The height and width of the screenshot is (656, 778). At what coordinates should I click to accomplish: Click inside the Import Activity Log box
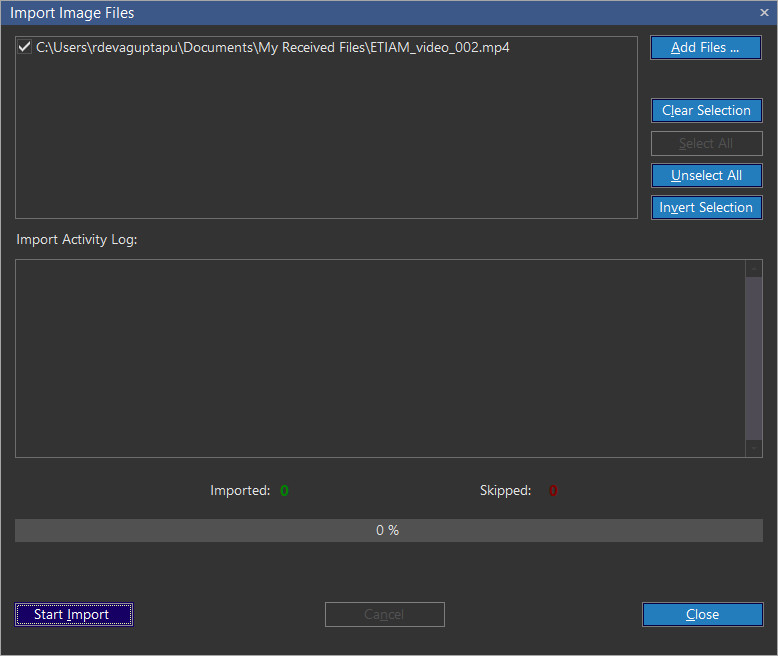tap(380, 358)
